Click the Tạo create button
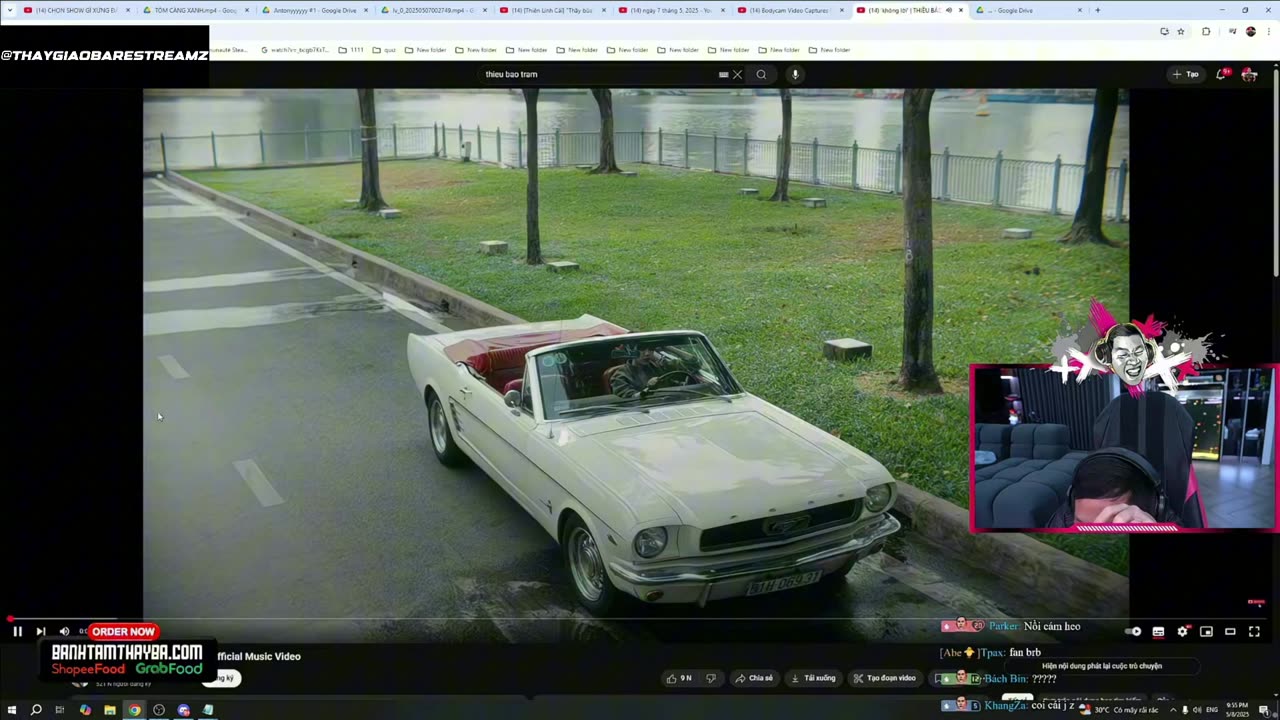Screen dimensions: 1280x720 (1185, 74)
